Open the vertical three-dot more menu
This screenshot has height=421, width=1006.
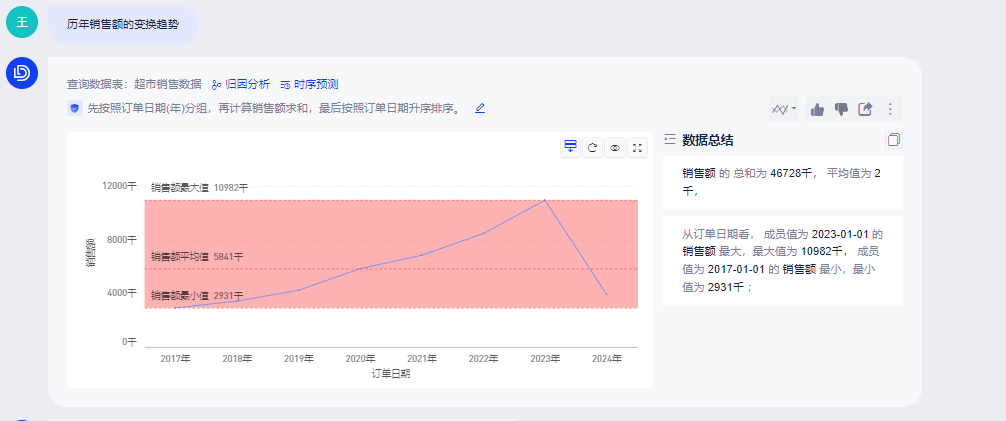(x=889, y=109)
